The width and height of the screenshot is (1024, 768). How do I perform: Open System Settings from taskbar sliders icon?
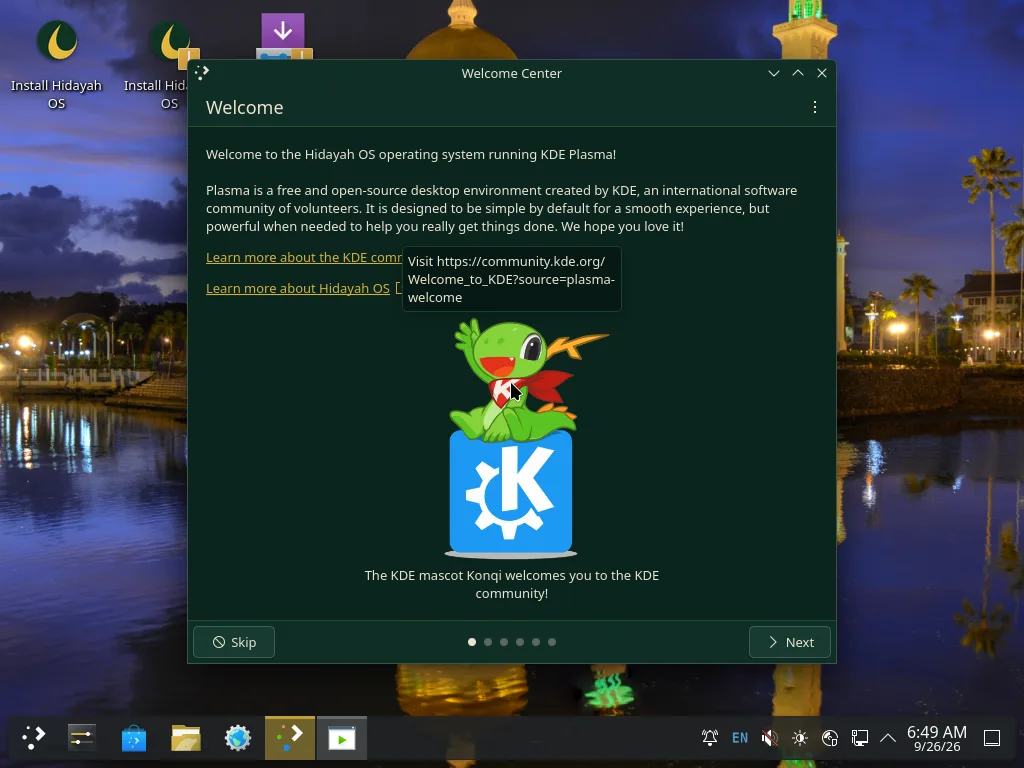pos(82,738)
